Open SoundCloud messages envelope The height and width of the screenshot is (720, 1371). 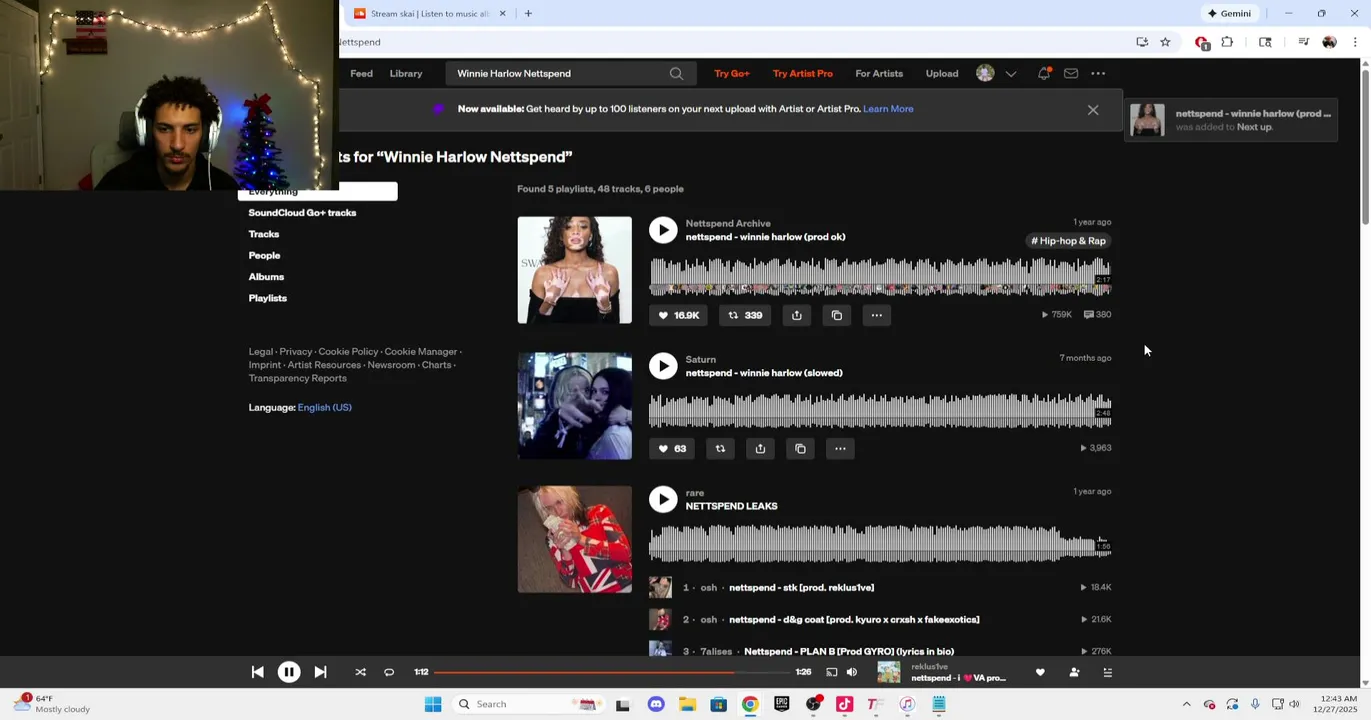point(1071,73)
